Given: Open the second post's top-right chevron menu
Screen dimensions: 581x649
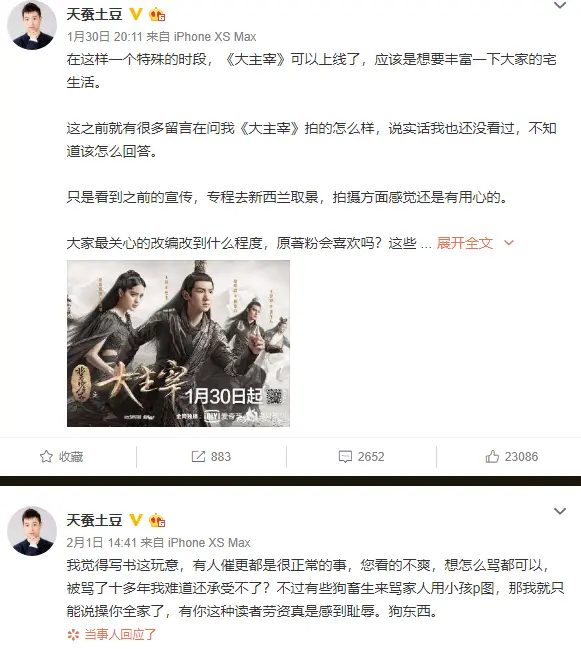Looking at the screenshot, I should click(x=560, y=511).
